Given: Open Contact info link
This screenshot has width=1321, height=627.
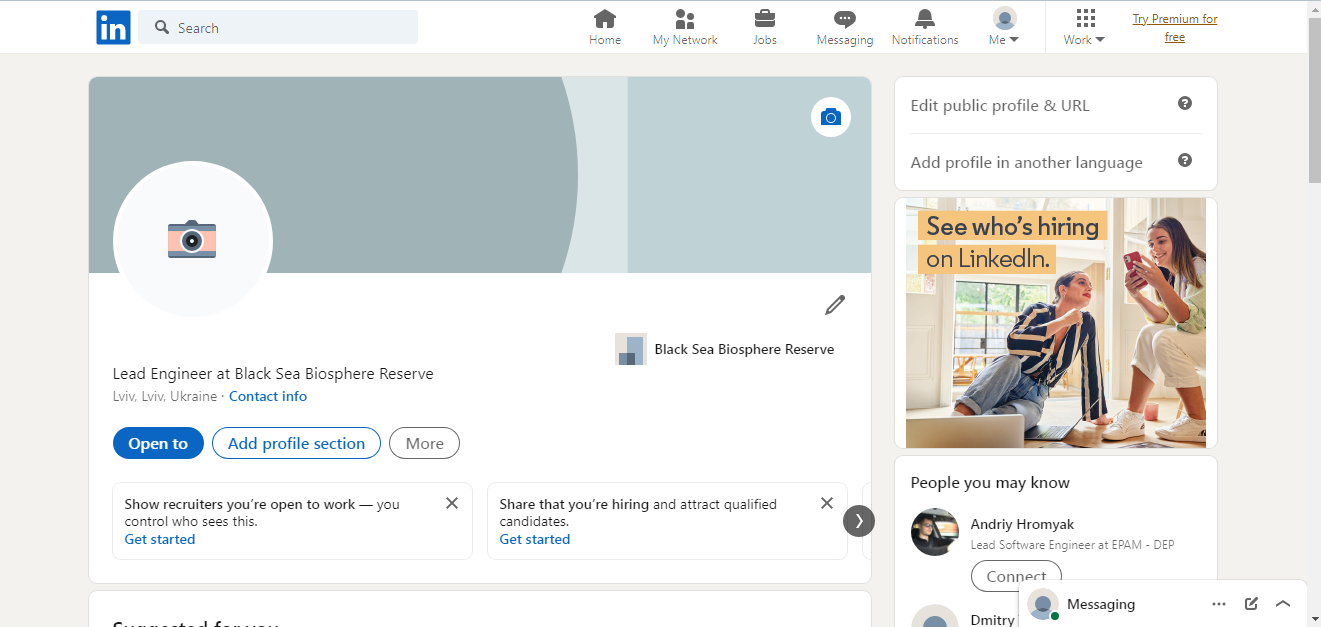Looking at the screenshot, I should (268, 396).
